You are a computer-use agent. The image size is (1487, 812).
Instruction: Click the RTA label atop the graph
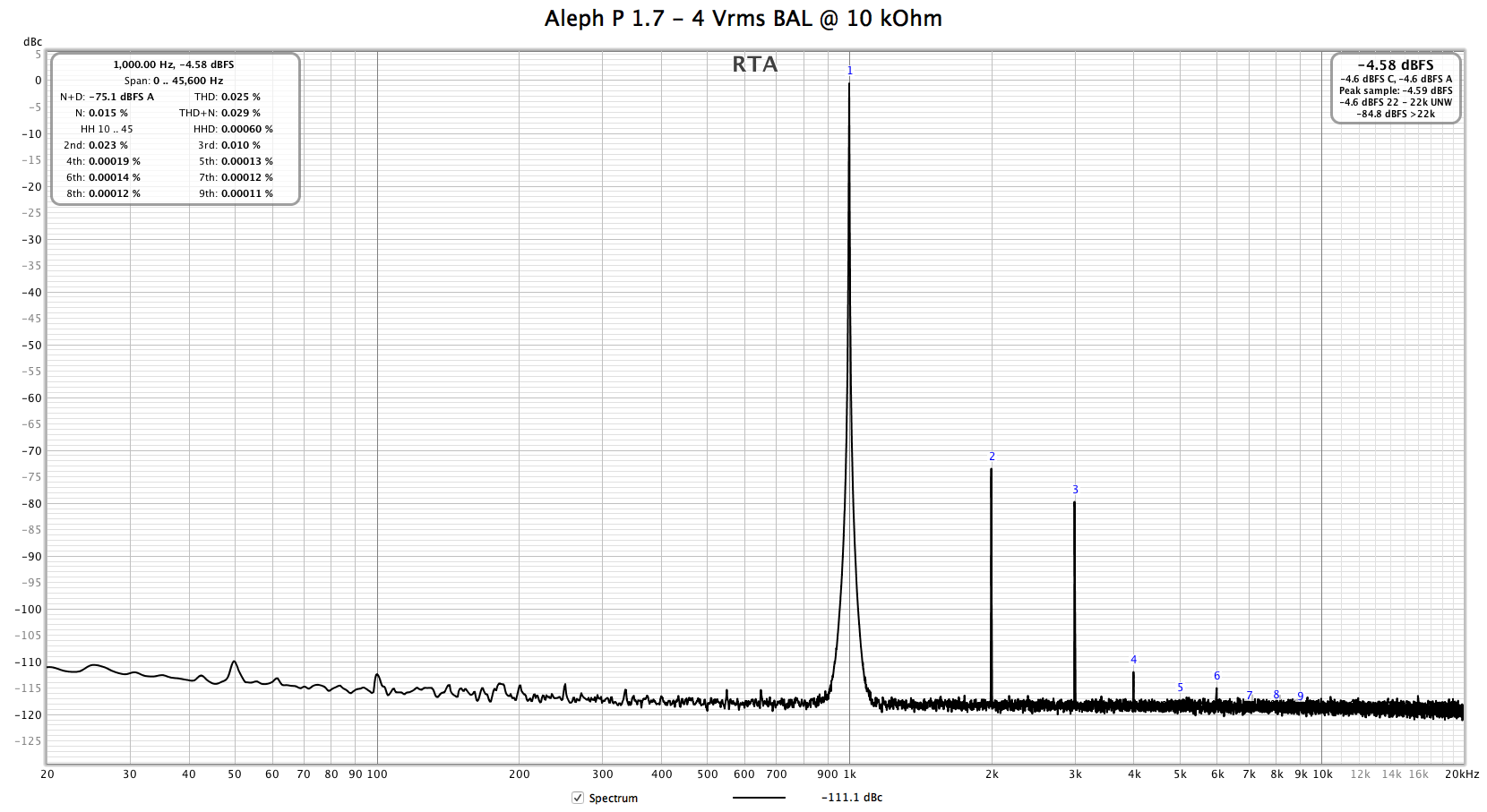755,64
